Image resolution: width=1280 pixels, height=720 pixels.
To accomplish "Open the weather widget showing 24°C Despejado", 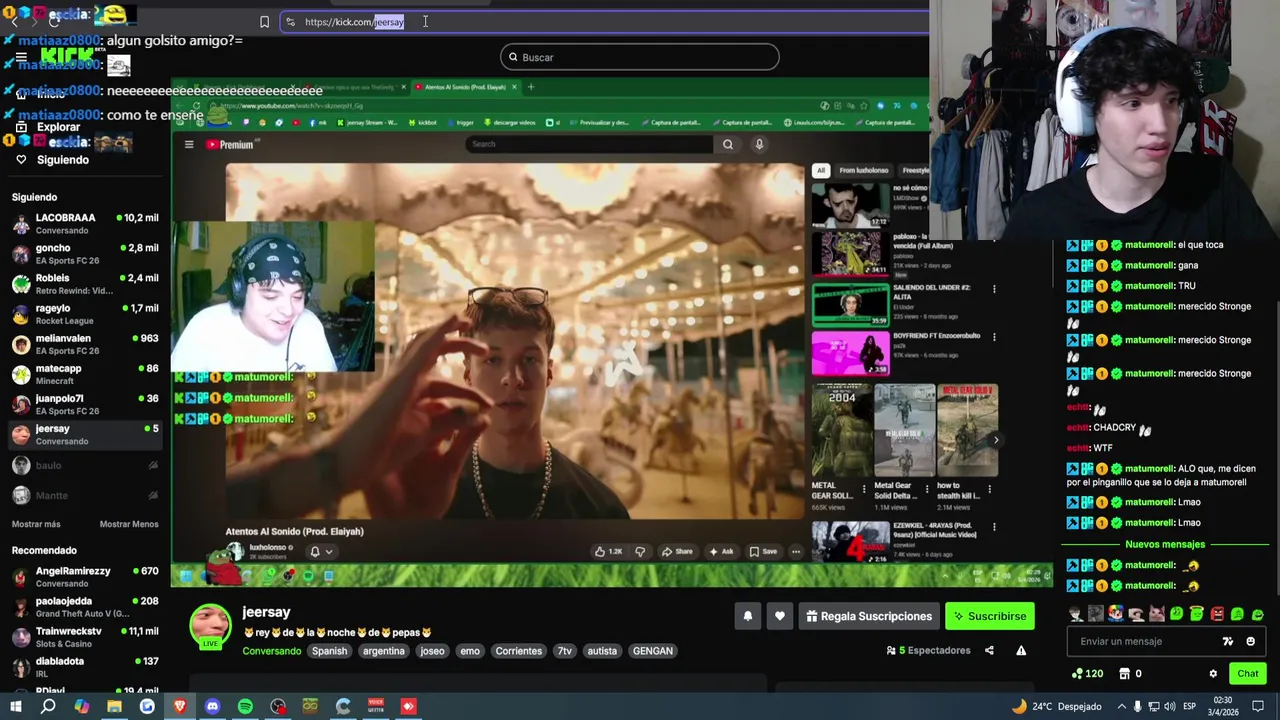I will coord(1056,706).
